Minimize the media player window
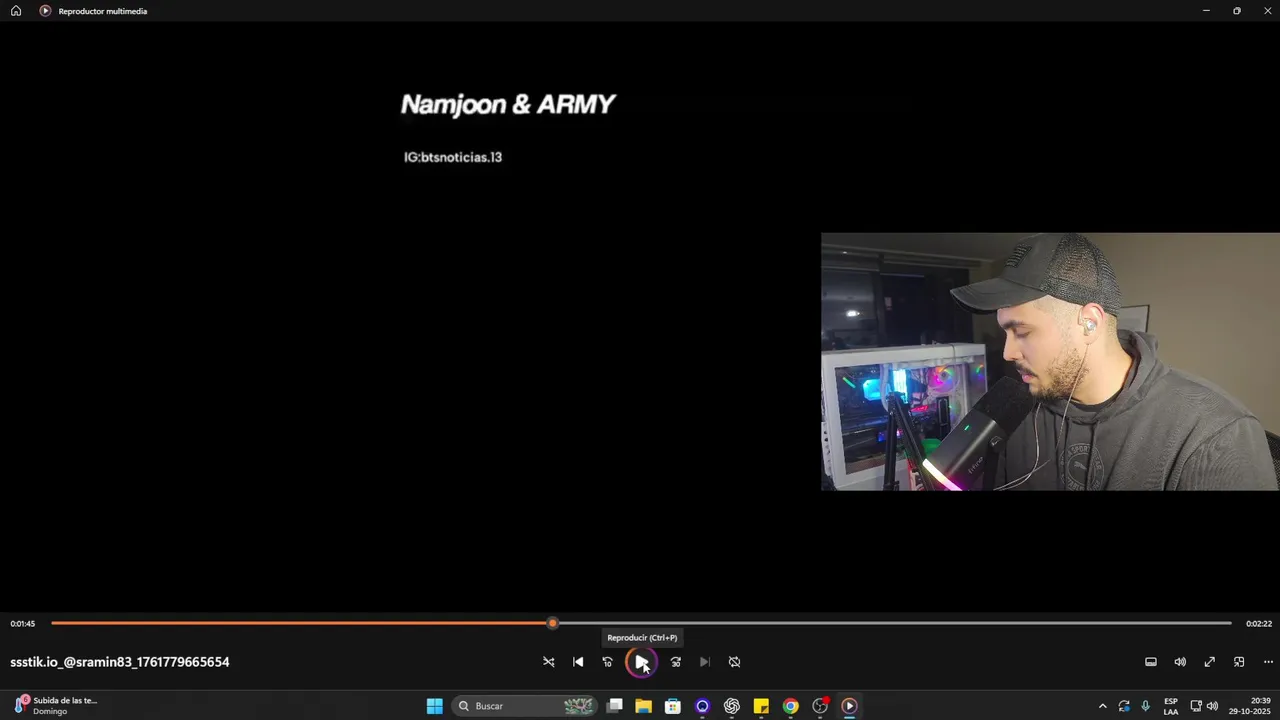The height and width of the screenshot is (720, 1280). (x=1206, y=11)
